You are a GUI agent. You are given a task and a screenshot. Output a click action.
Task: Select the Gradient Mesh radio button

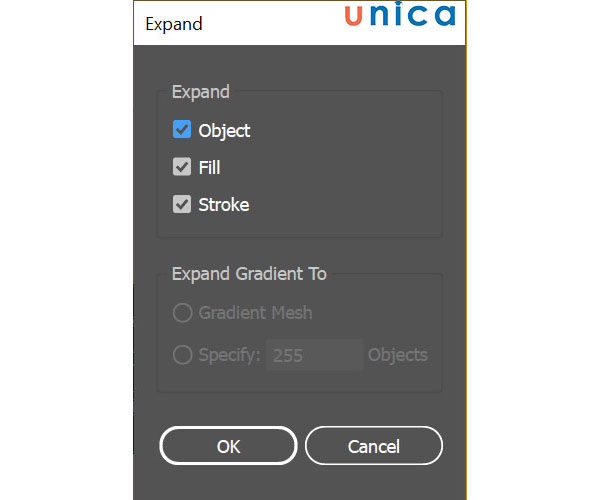point(182,313)
